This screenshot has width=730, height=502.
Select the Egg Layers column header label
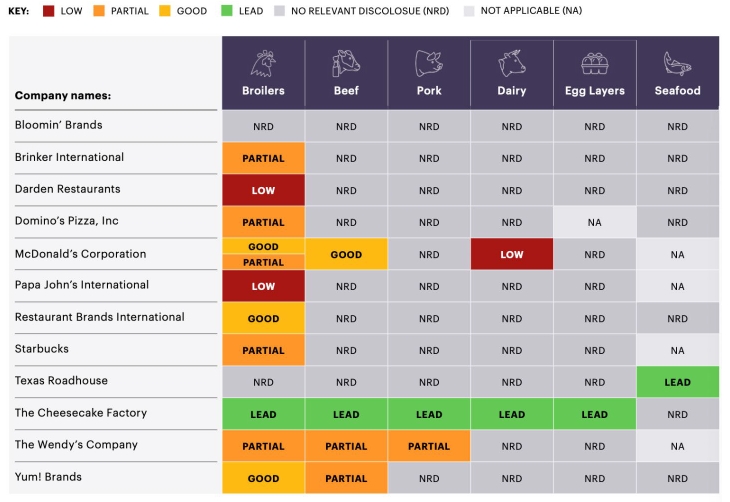[x=594, y=91]
